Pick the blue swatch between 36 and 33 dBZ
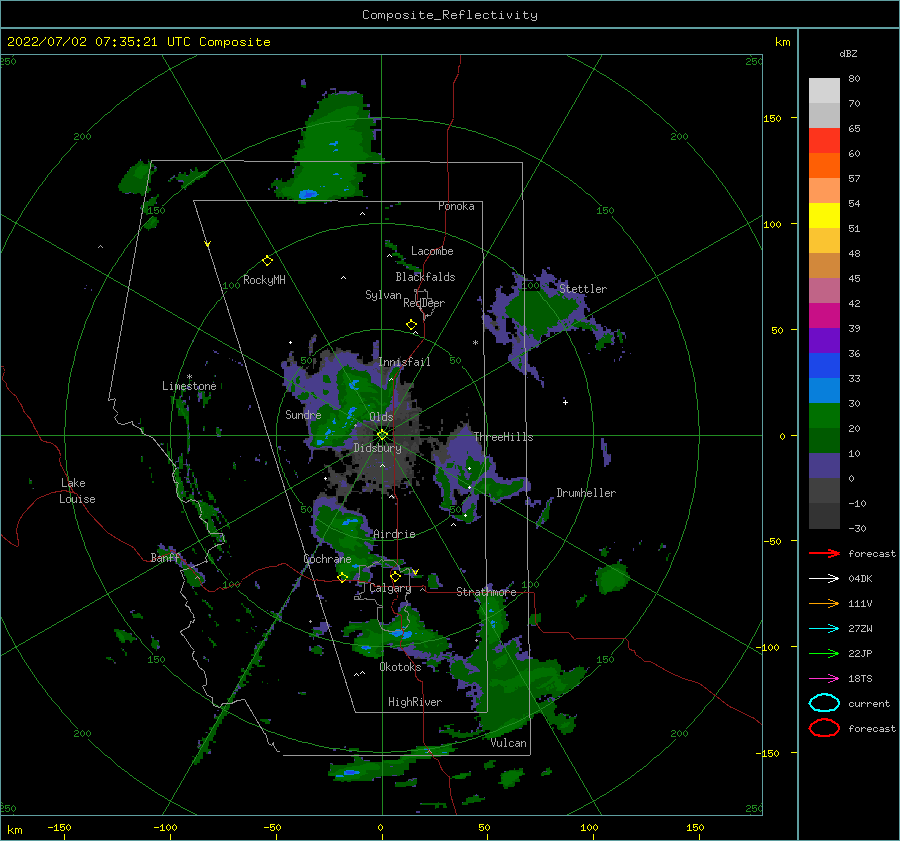 (x=824, y=365)
